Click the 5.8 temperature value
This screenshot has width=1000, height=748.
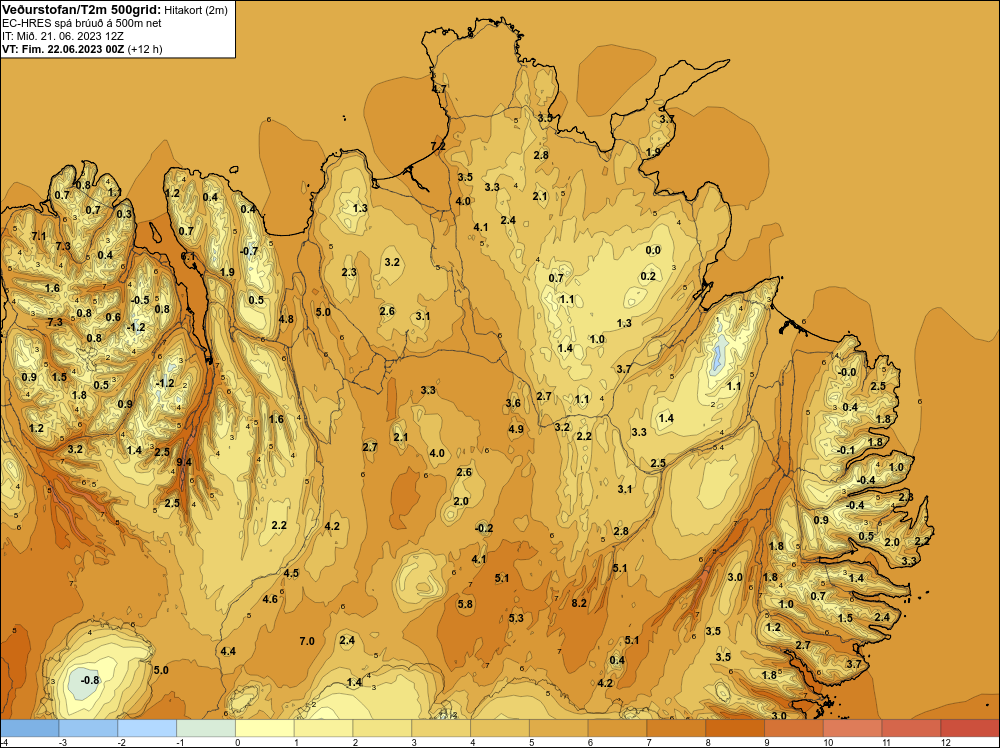coord(465,603)
